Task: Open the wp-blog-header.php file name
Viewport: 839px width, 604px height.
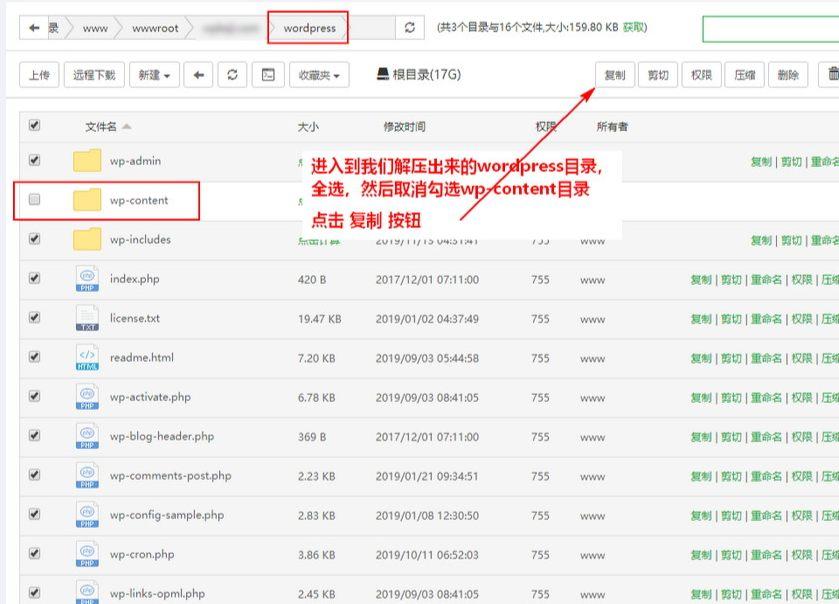Action: (162, 437)
